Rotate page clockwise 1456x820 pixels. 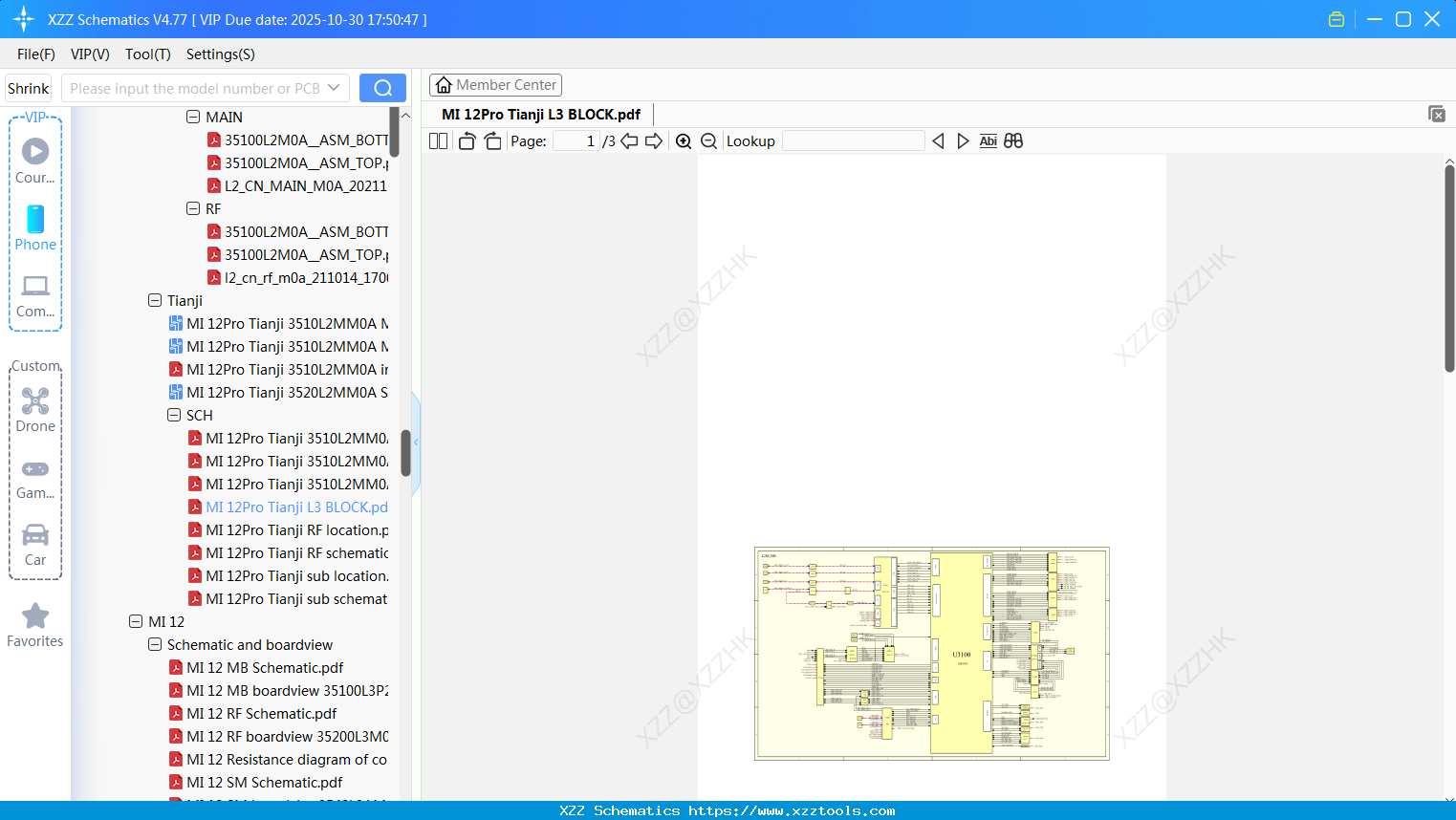pos(493,141)
